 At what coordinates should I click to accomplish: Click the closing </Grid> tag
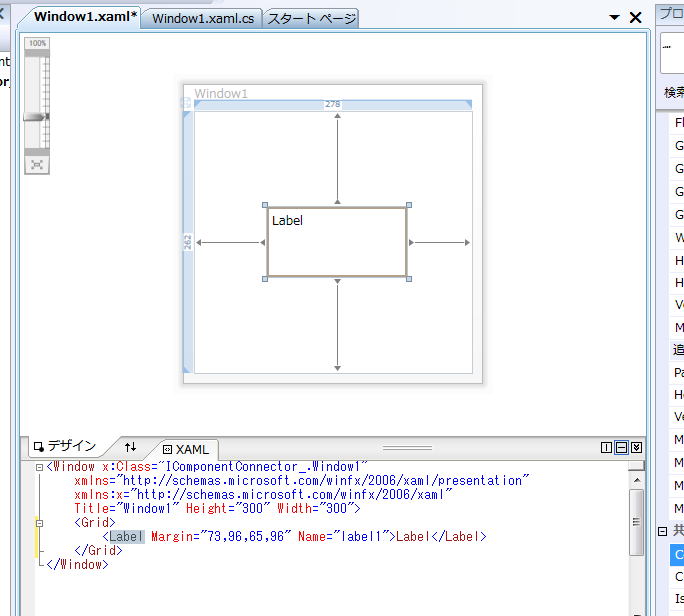pos(99,551)
